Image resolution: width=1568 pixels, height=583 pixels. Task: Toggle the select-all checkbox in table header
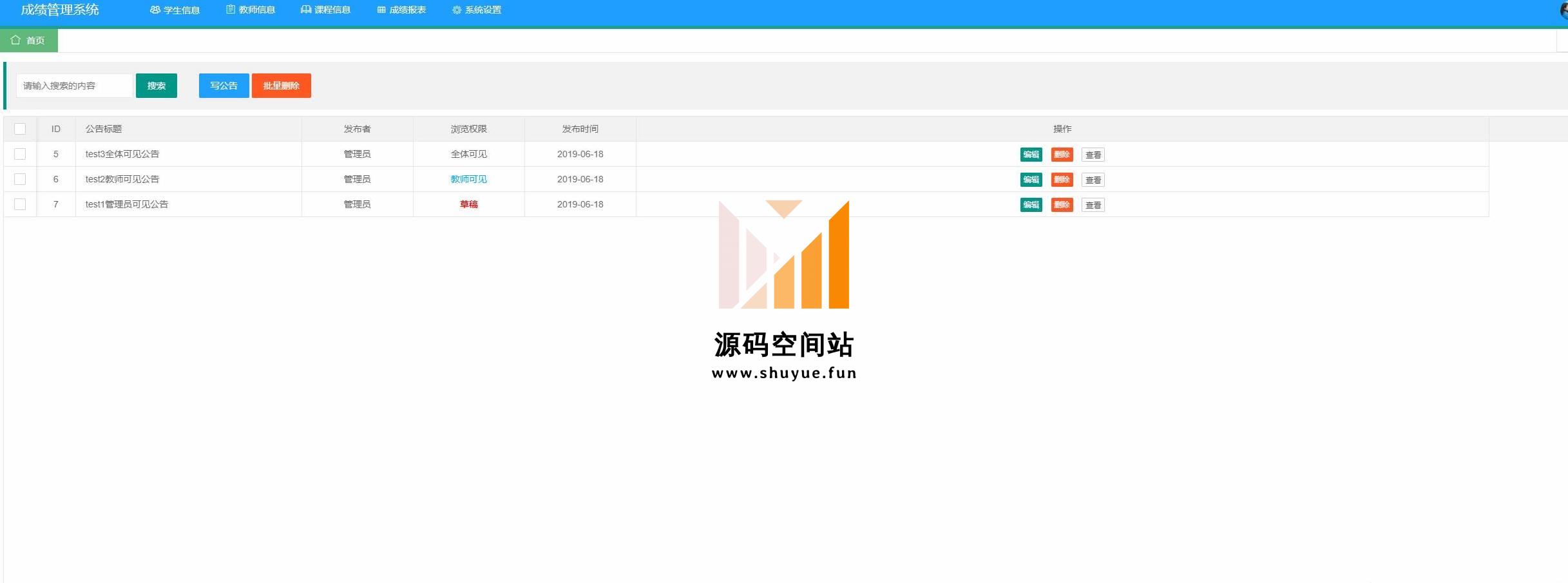(x=20, y=129)
